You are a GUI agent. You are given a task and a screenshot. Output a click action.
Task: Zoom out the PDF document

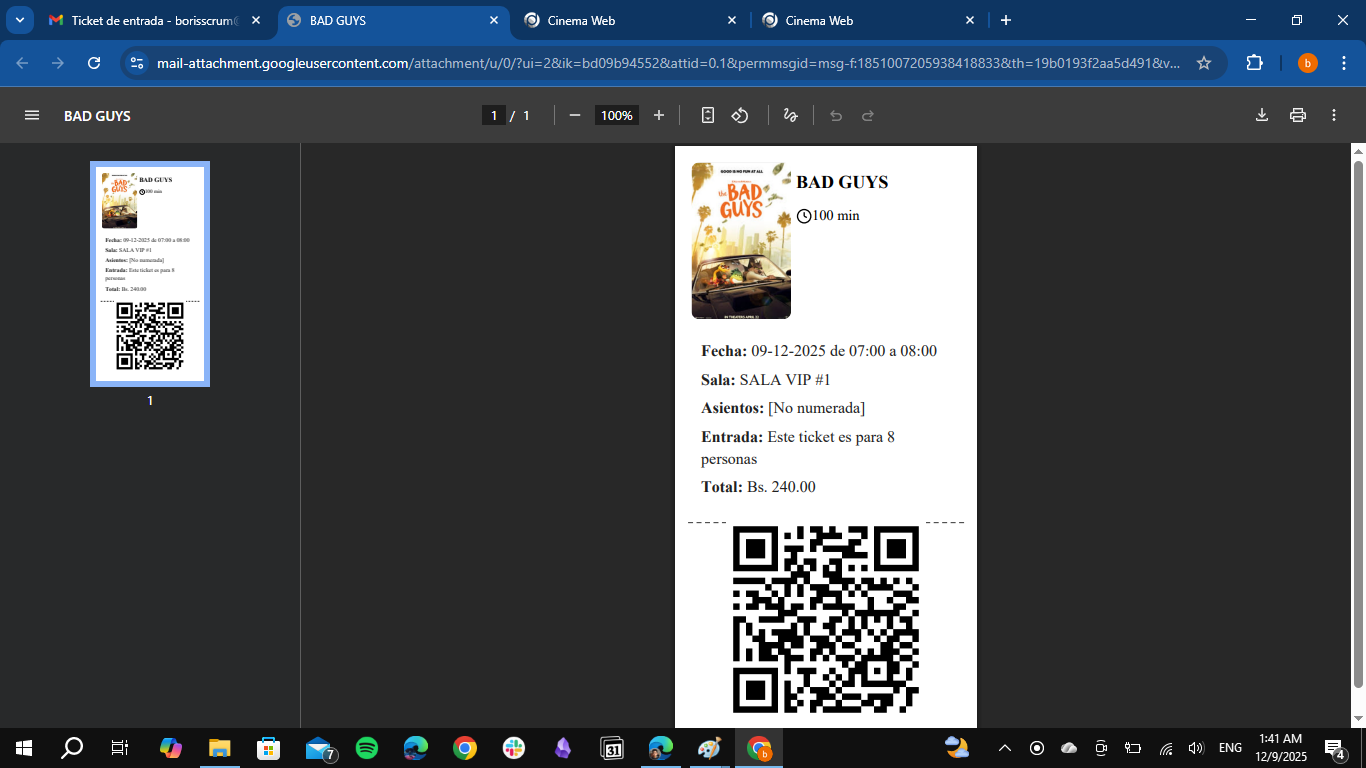coord(574,115)
